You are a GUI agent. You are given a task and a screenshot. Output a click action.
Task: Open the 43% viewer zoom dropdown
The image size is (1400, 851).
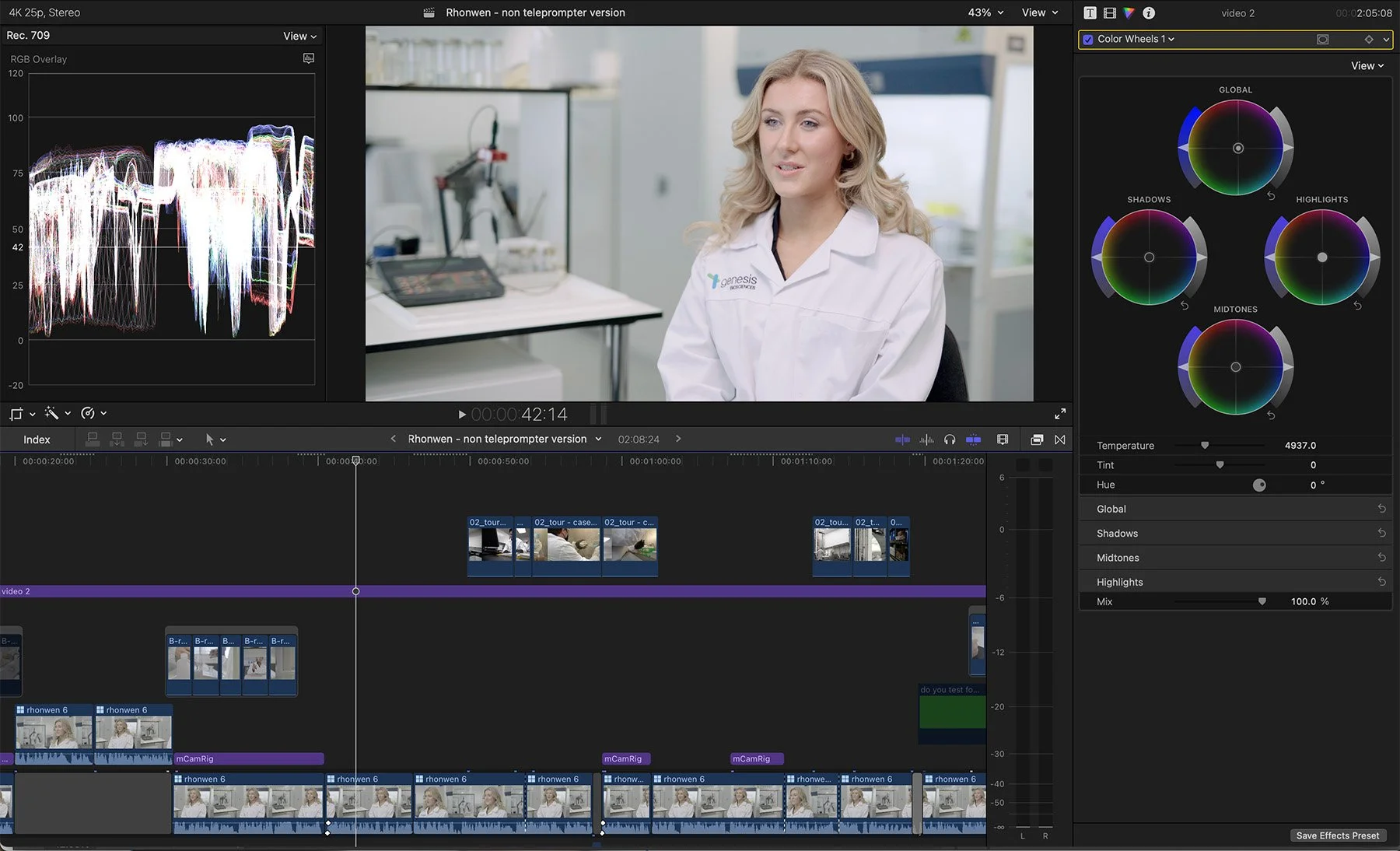985,12
